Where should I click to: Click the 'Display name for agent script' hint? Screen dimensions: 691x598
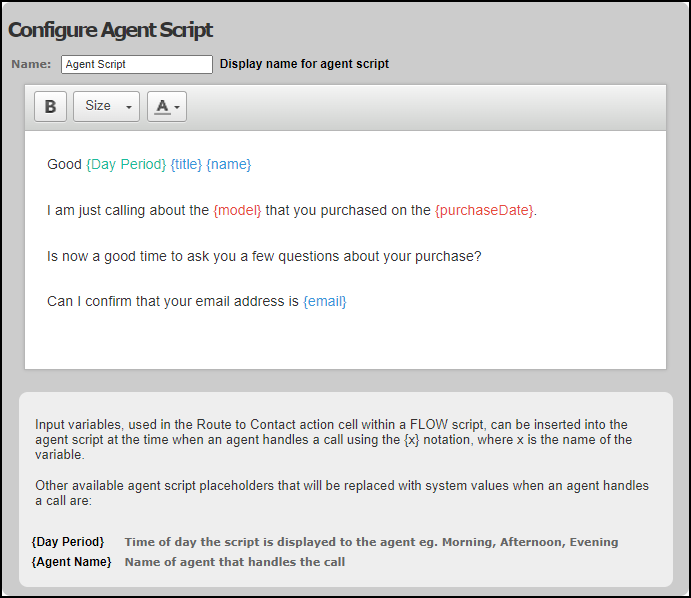(x=304, y=64)
